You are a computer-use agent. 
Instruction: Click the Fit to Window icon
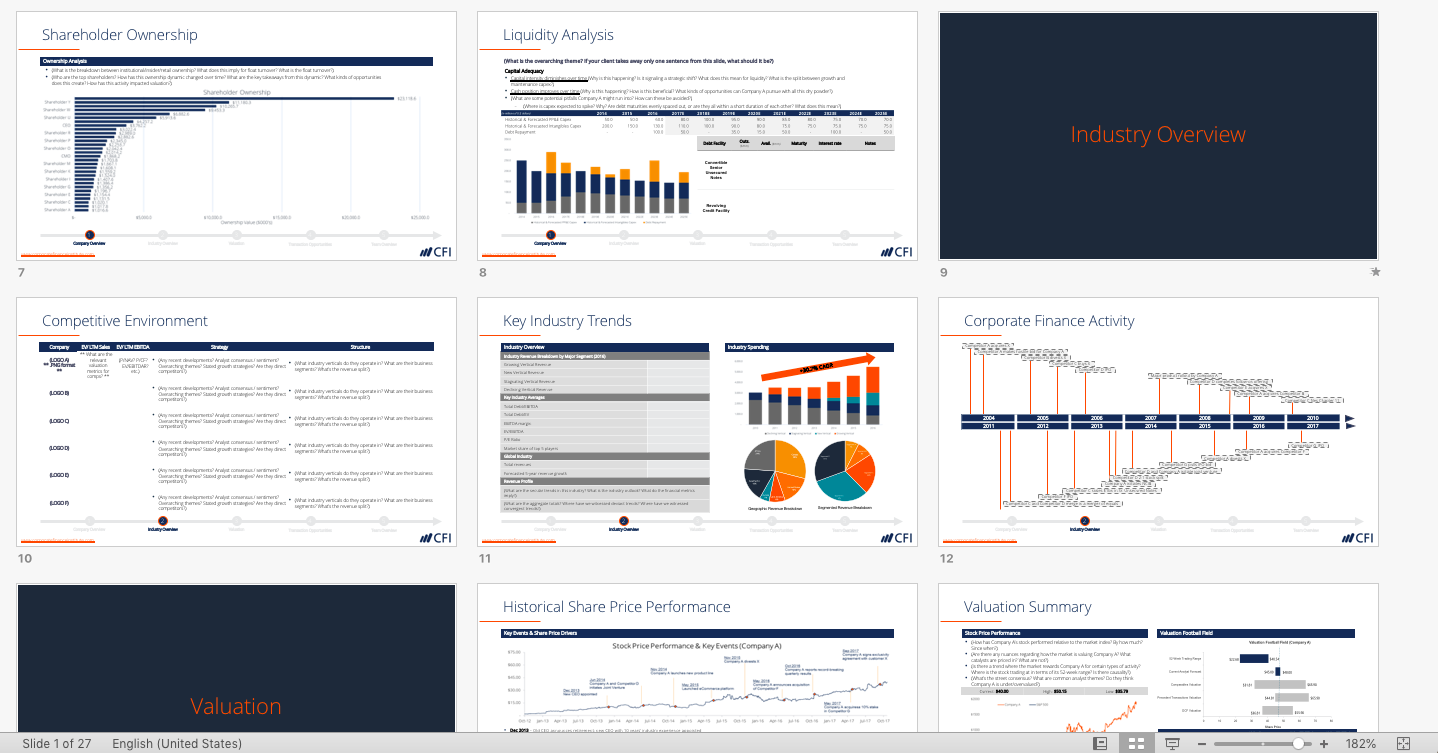1403,744
